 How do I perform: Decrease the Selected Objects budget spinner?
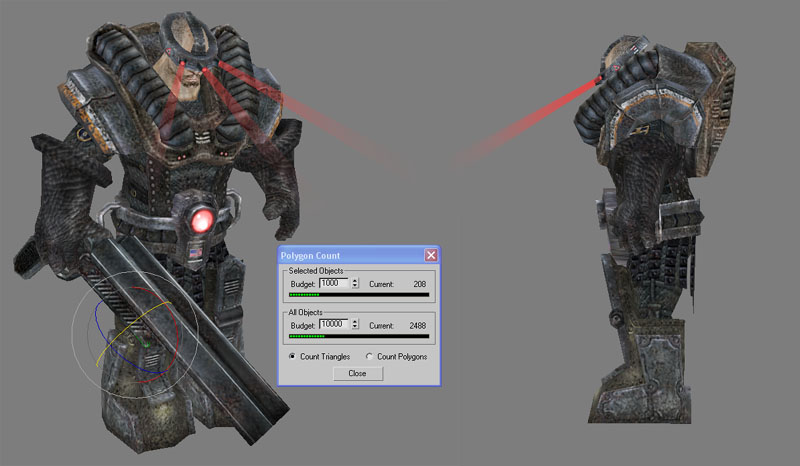tap(355, 286)
